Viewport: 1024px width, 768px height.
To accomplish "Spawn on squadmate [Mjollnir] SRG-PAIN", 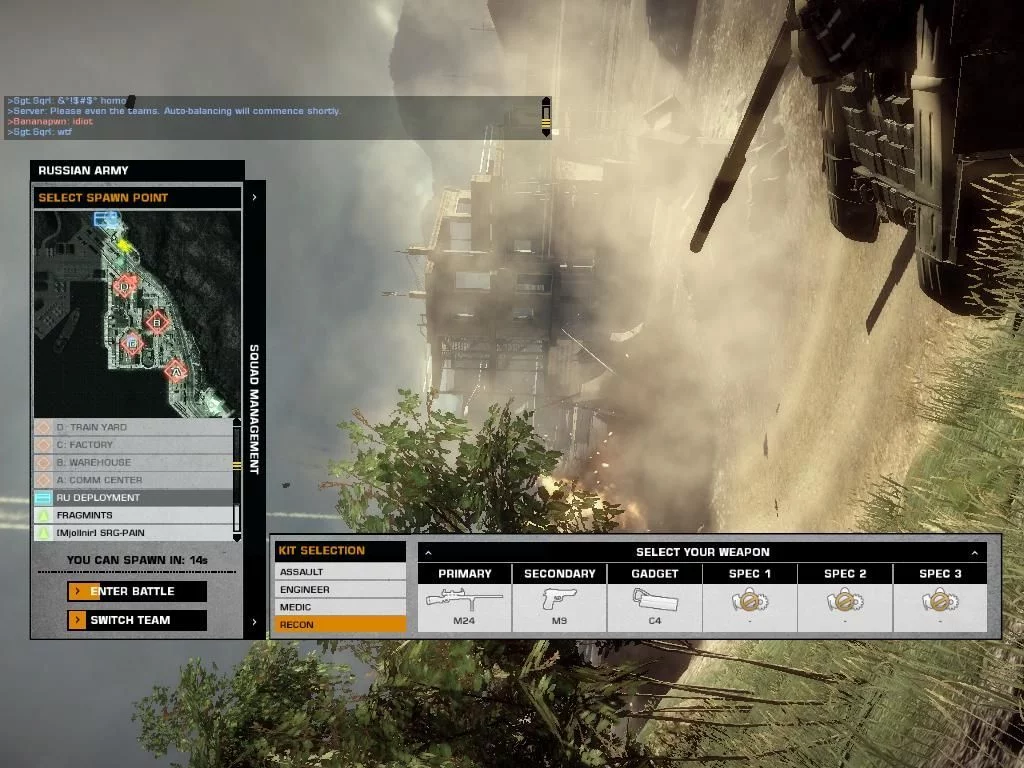I will (133, 533).
